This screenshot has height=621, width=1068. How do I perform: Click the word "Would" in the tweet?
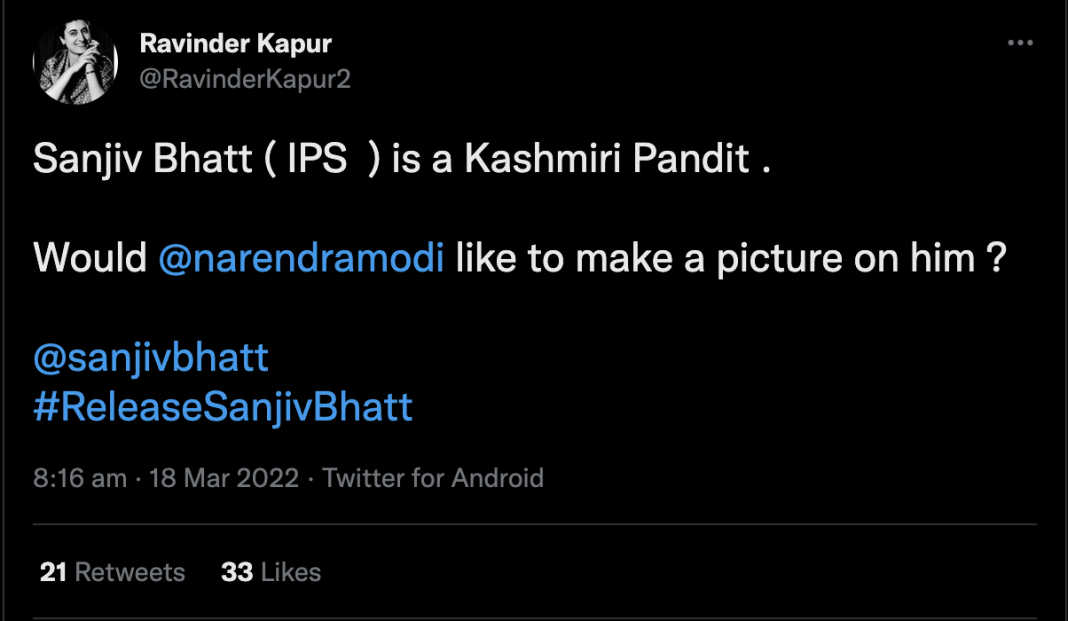pos(90,258)
